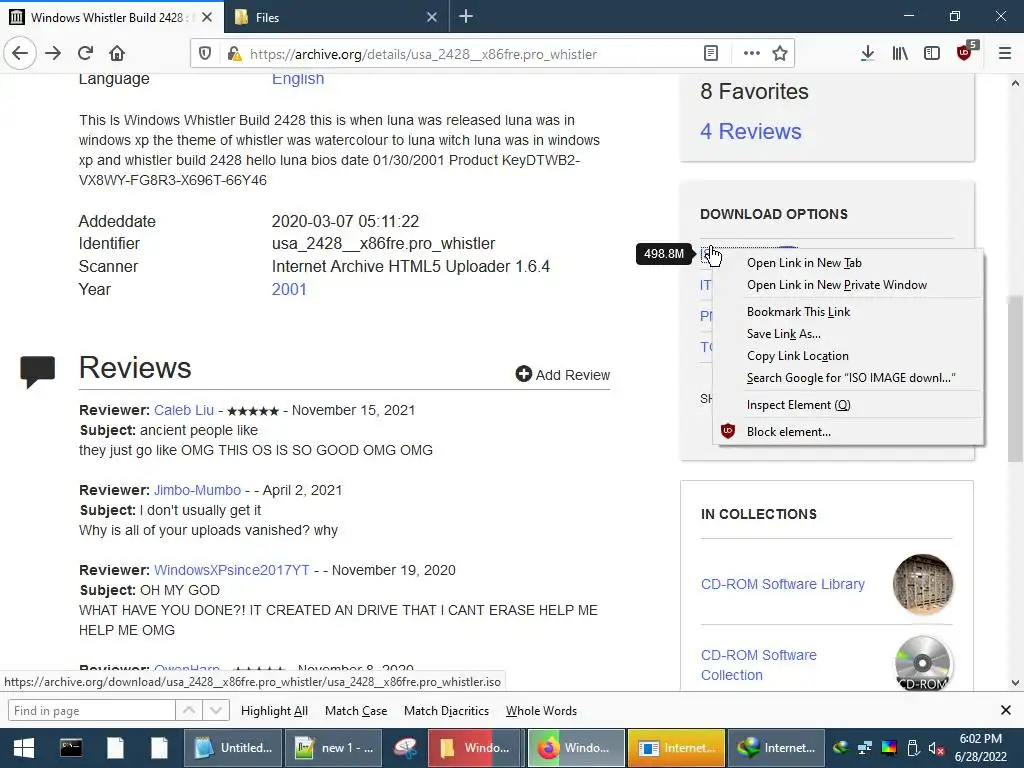
Task: Click the scrollbar down arrow
Action: pyautogui.click(x=1015, y=683)
